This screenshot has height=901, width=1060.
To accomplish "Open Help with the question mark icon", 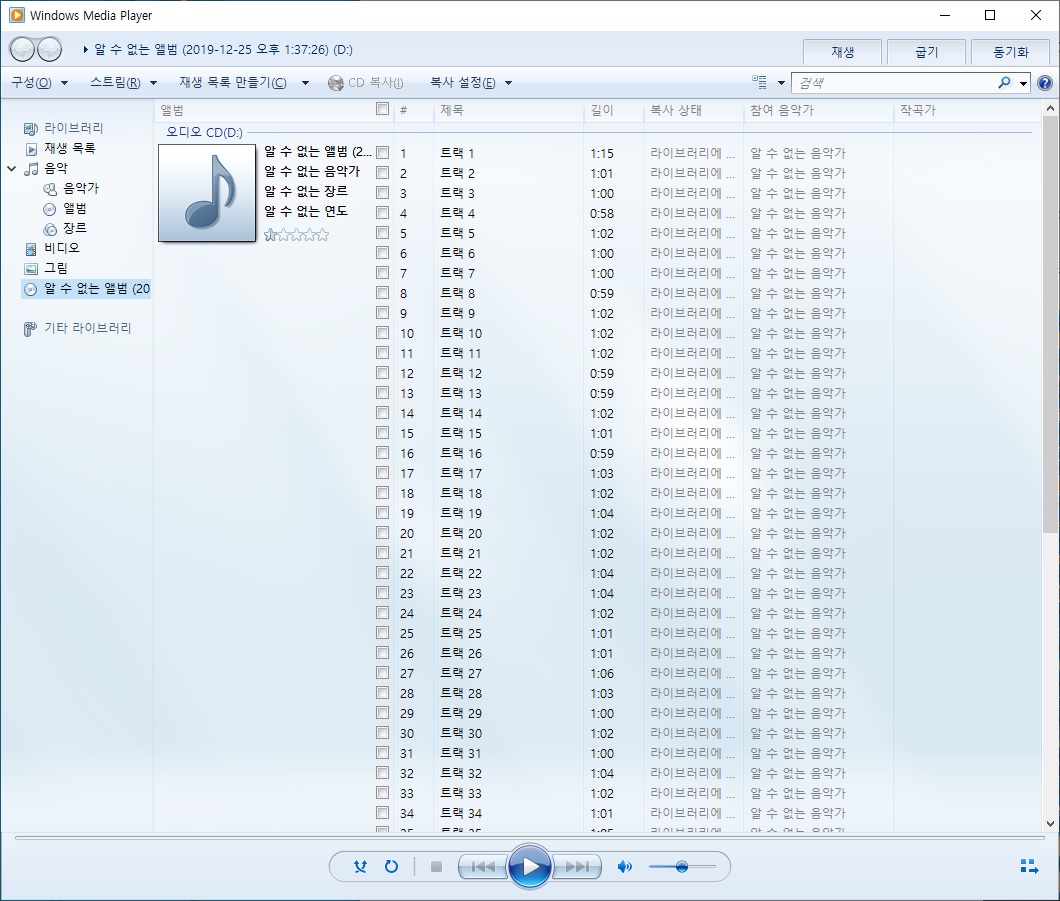I will point(1044,83).
